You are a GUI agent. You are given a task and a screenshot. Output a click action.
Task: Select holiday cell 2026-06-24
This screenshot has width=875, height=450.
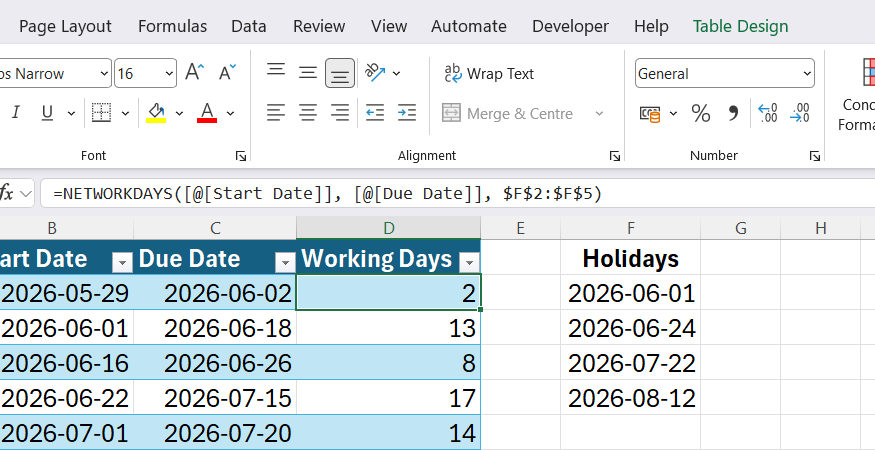coord(631,328)
